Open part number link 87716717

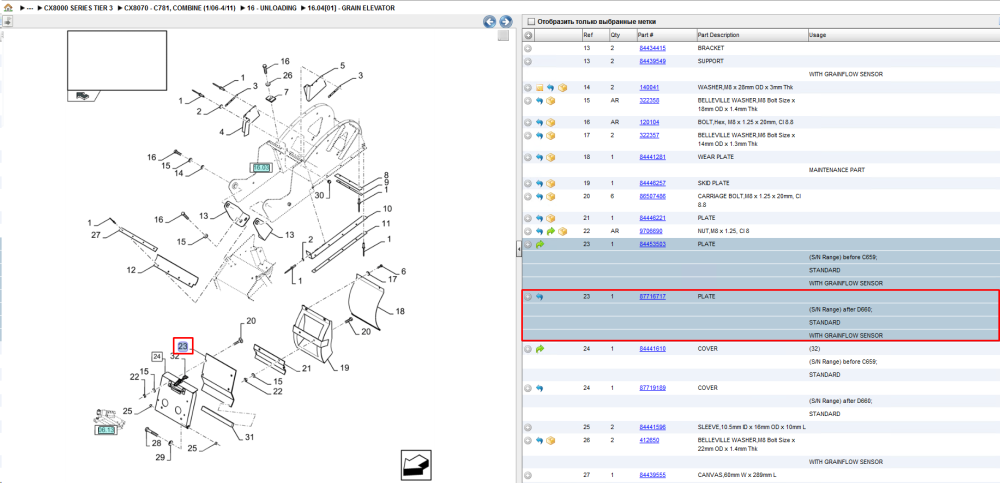pyautogui.click(x=652, y=297)
